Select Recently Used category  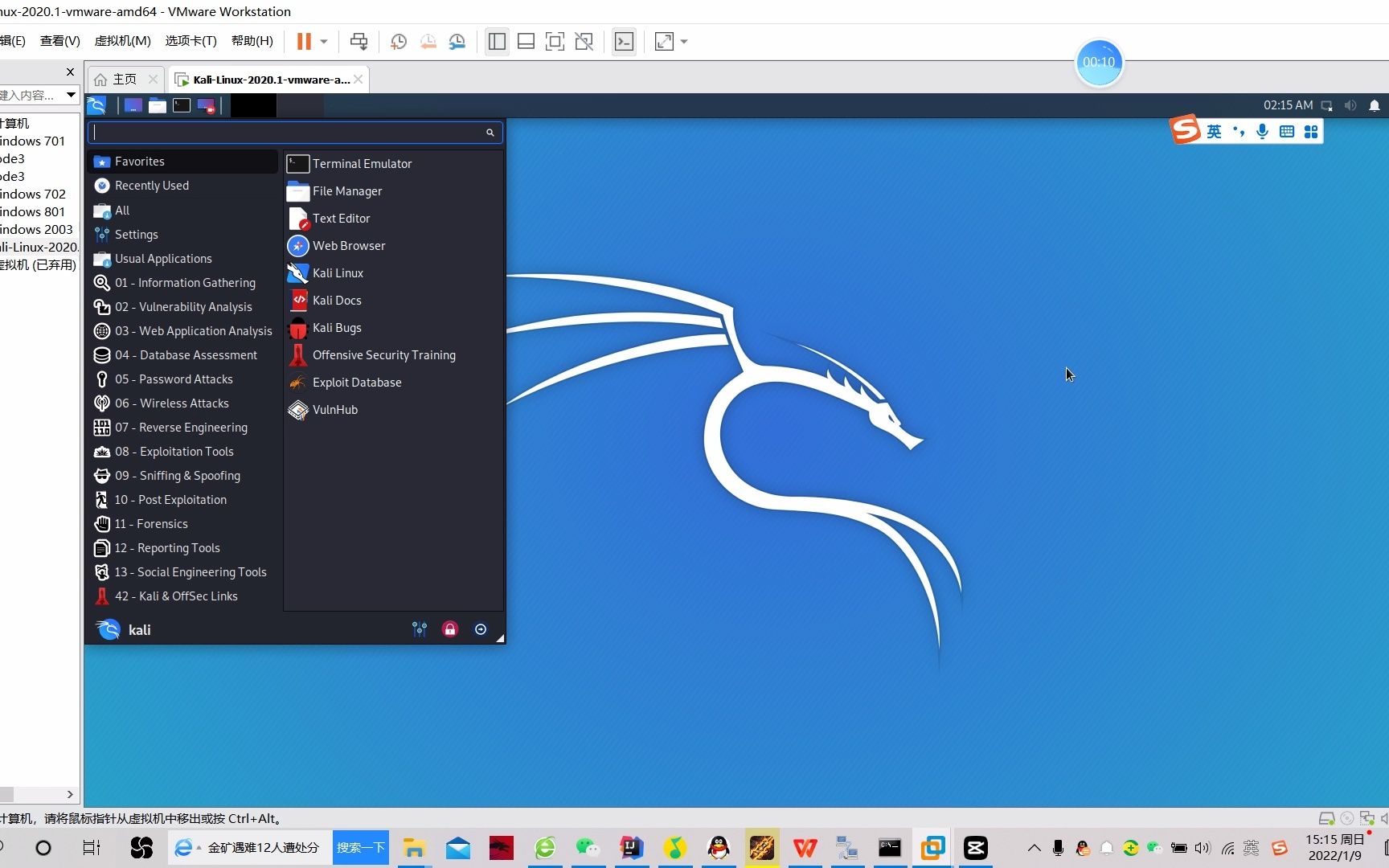tap(182, 186)
